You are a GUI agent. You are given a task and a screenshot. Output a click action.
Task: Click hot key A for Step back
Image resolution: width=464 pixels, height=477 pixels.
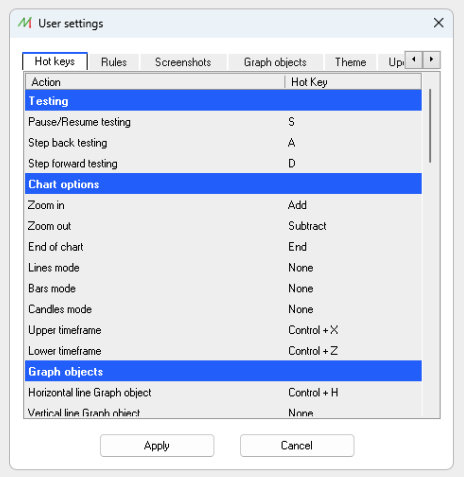pyautogui.click(x=291, y=143)
